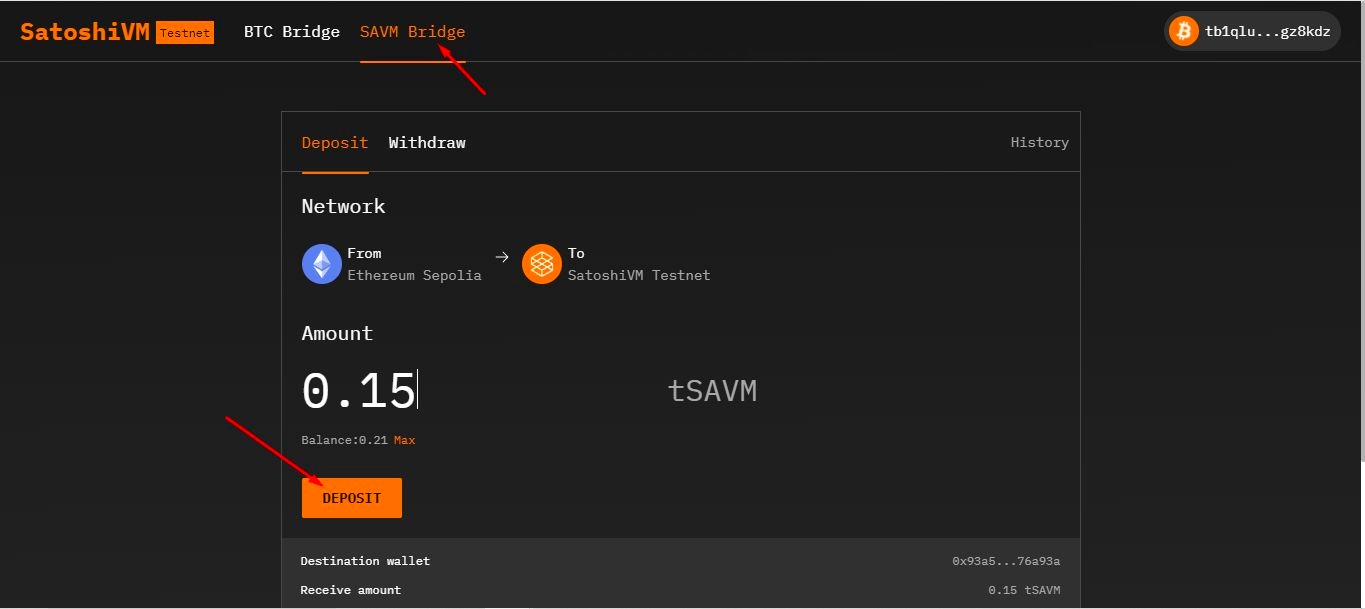Viewport: 1365px width, 609px height.
Task: Open the connected wallet address tb1qlu...gz8kdz
Action: [1267, 32]
